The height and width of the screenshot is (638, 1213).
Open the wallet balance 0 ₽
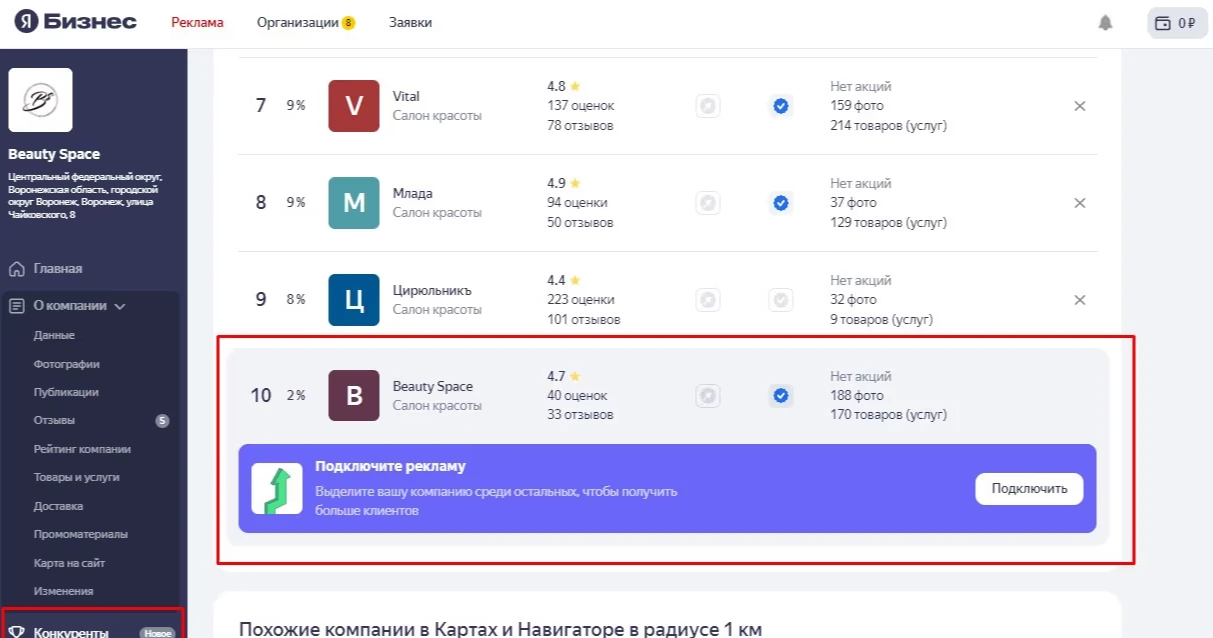pyautogui.click(x=1175, y=23)
